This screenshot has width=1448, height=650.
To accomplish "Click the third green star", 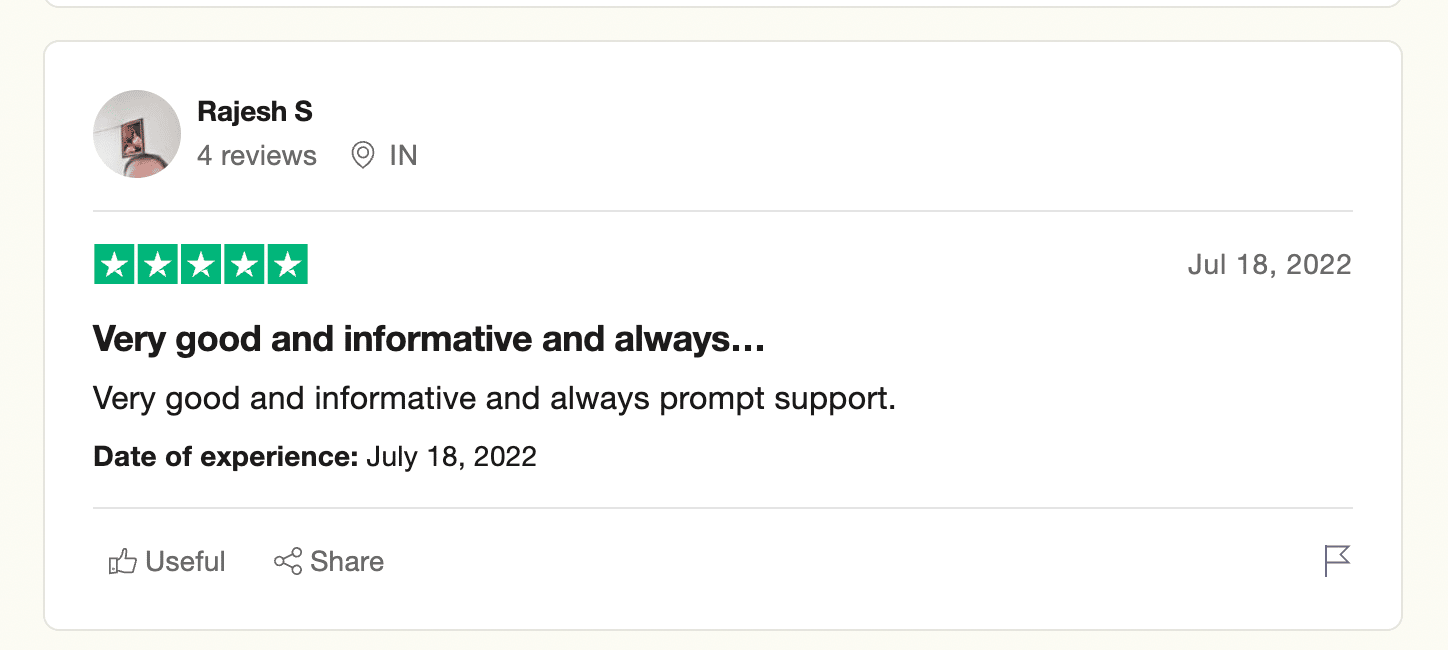I will click(201, 264).
